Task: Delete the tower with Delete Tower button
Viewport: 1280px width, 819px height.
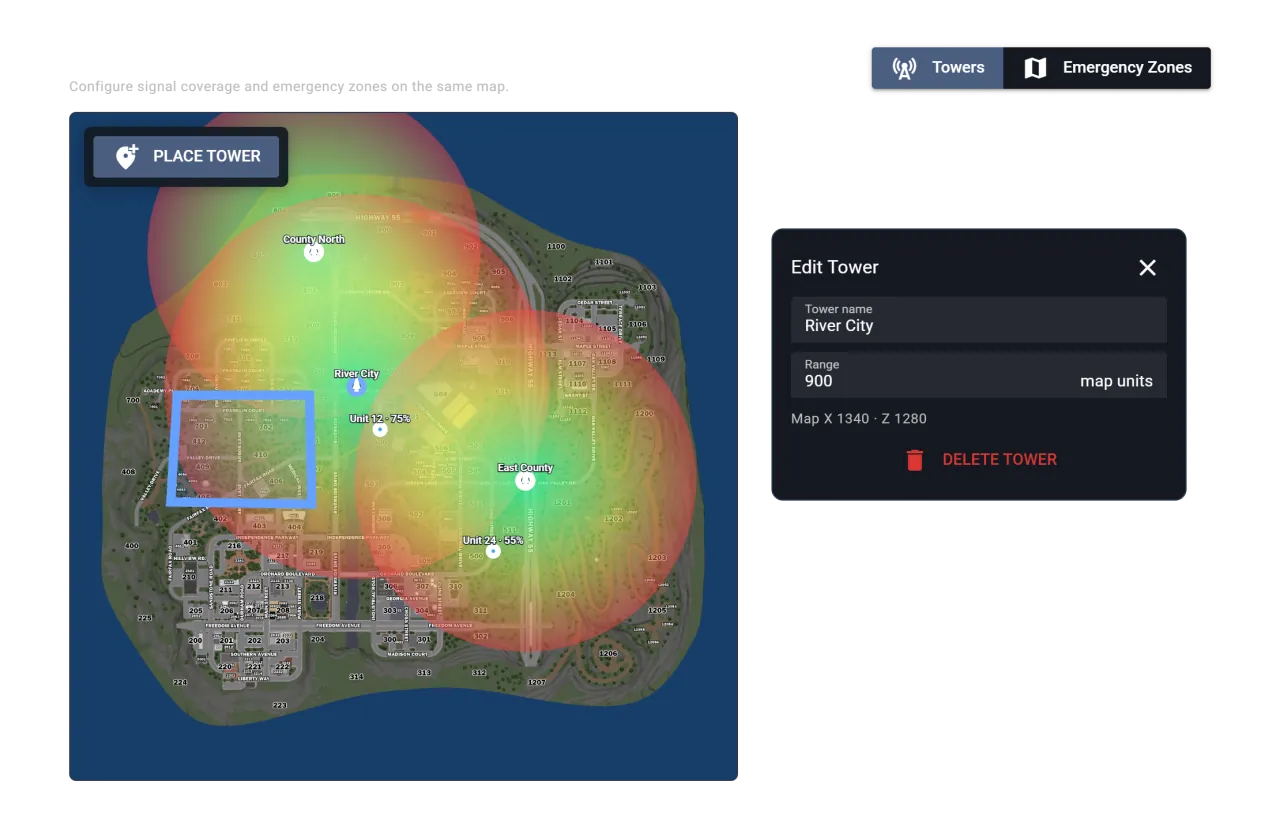Action: 979,460
